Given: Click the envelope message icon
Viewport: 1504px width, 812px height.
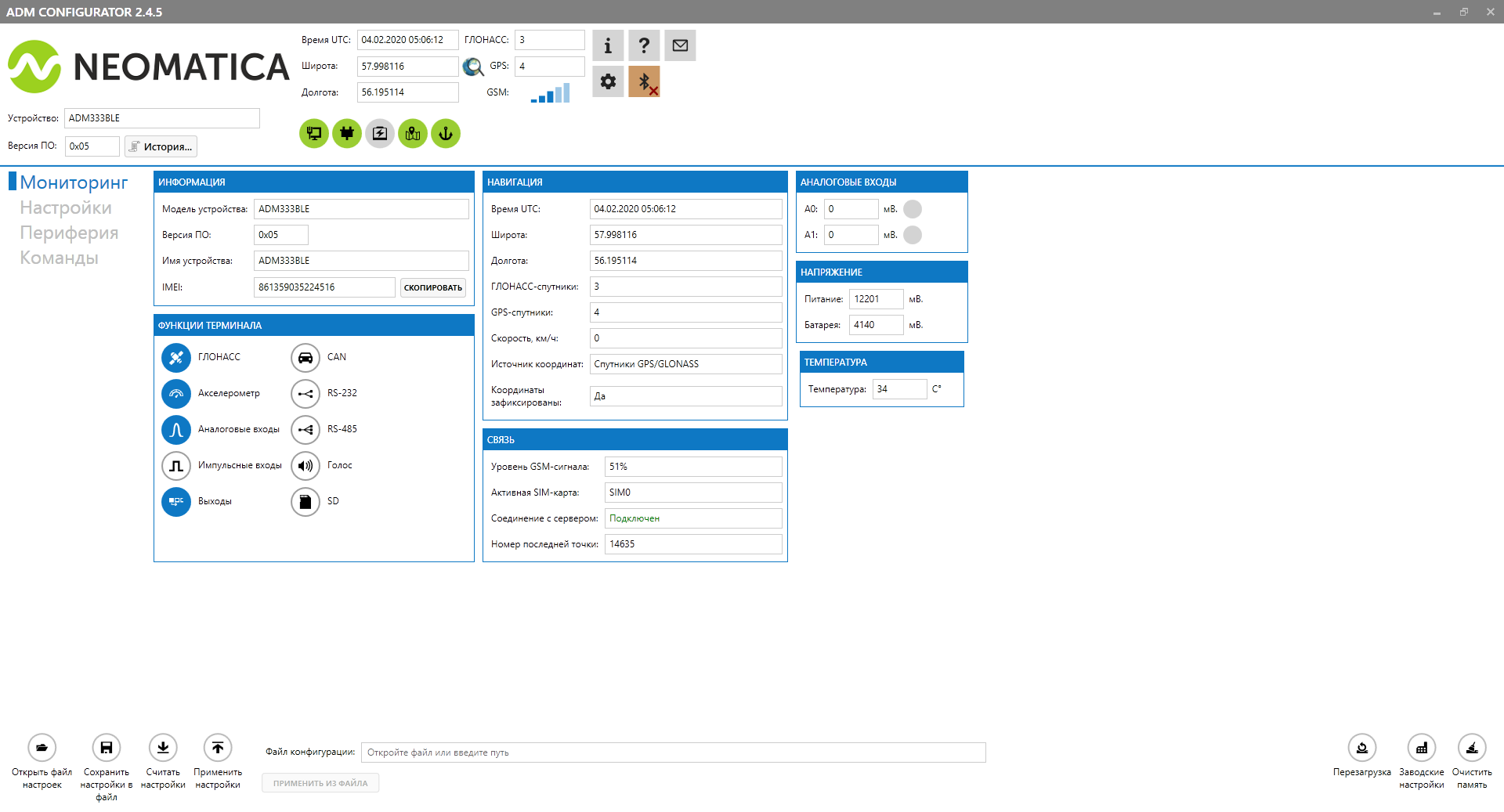Looking at the screenshot, I should 680,45.
